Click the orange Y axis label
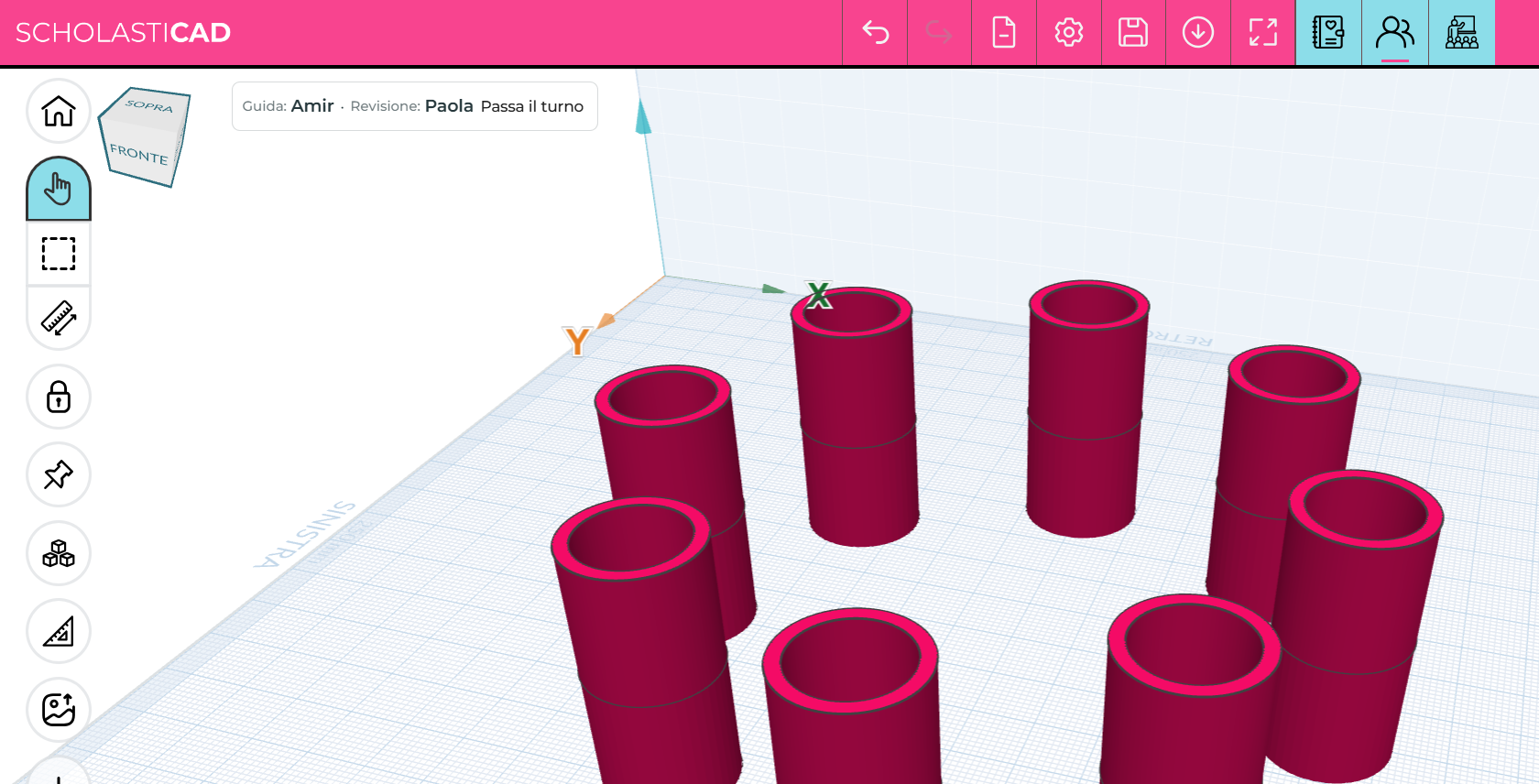This screenshot has width=1539, height=784. [x=577, y=342]
